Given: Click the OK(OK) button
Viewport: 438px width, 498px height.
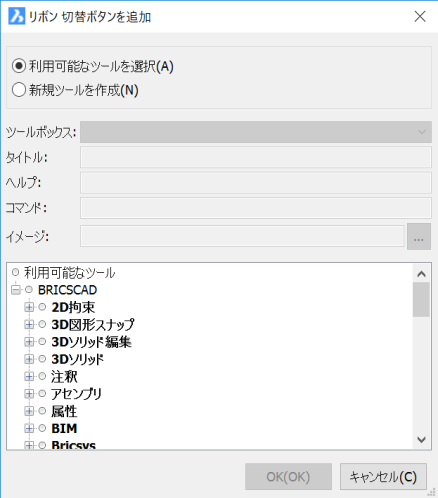Looking at the screenshot, I should tap(288, 477).
